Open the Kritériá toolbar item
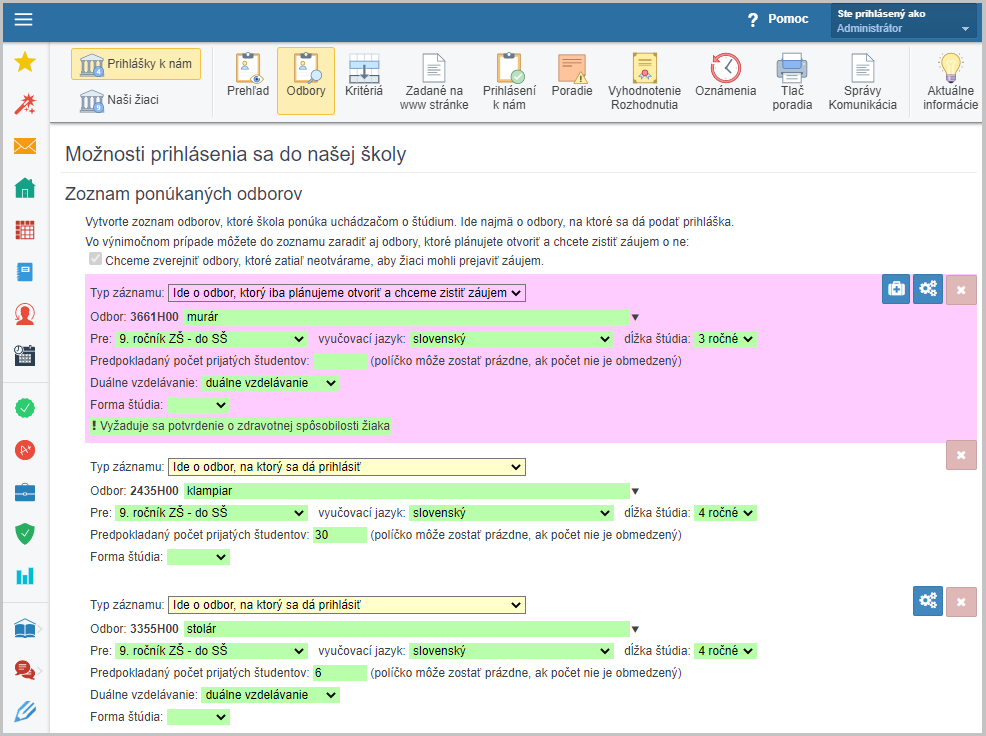Viewport: 986px width, 736px height. point(363,76)
